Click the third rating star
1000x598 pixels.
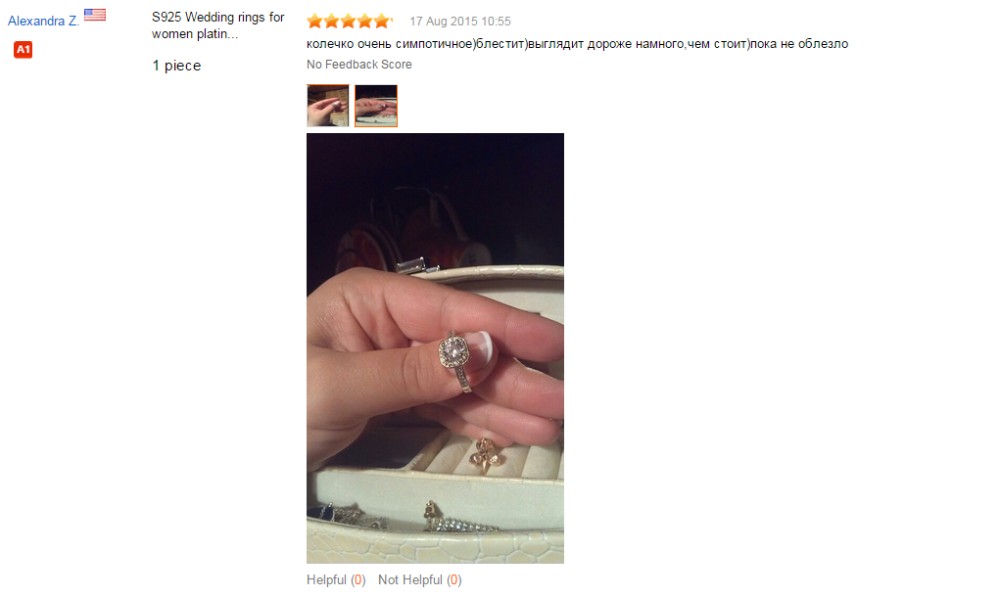point(348,22)
